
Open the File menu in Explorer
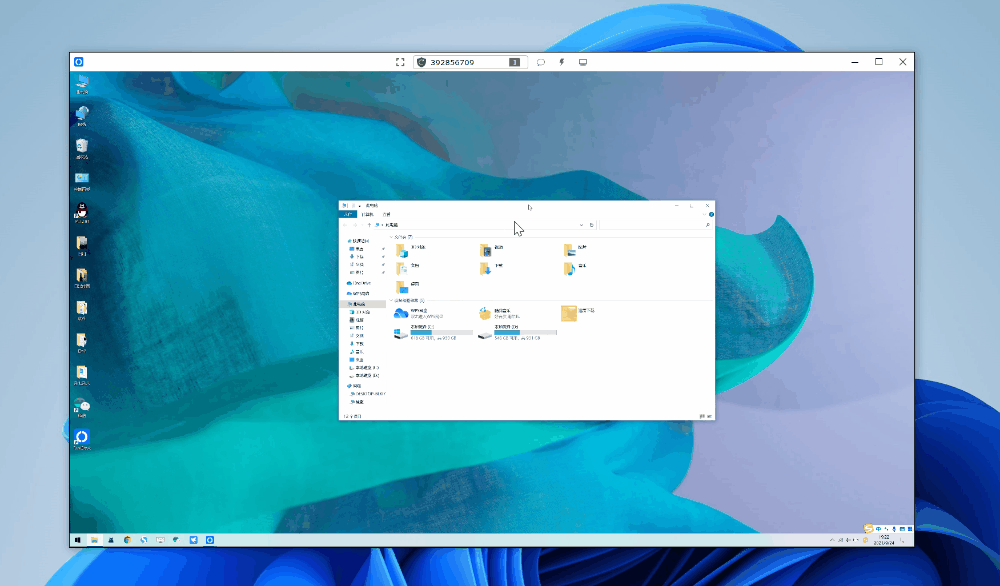[347, 214]
